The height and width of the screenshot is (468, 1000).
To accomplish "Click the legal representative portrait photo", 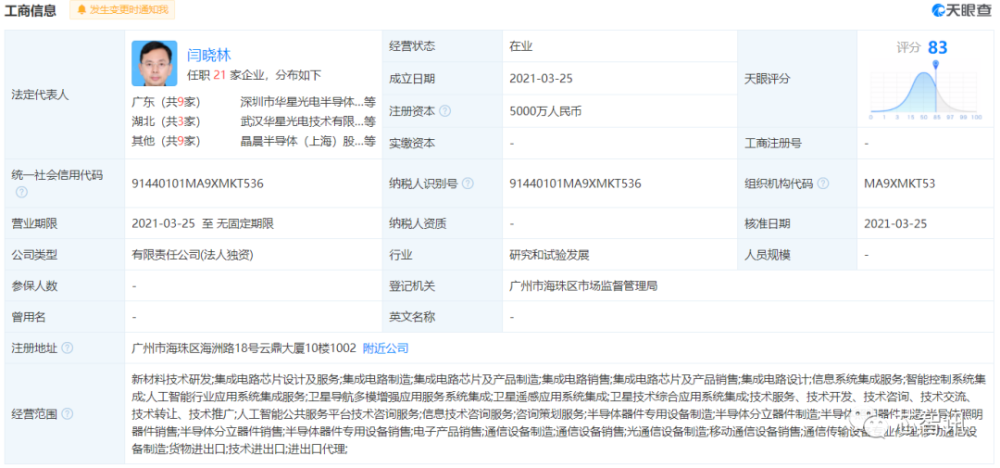I will click(154, 63).
